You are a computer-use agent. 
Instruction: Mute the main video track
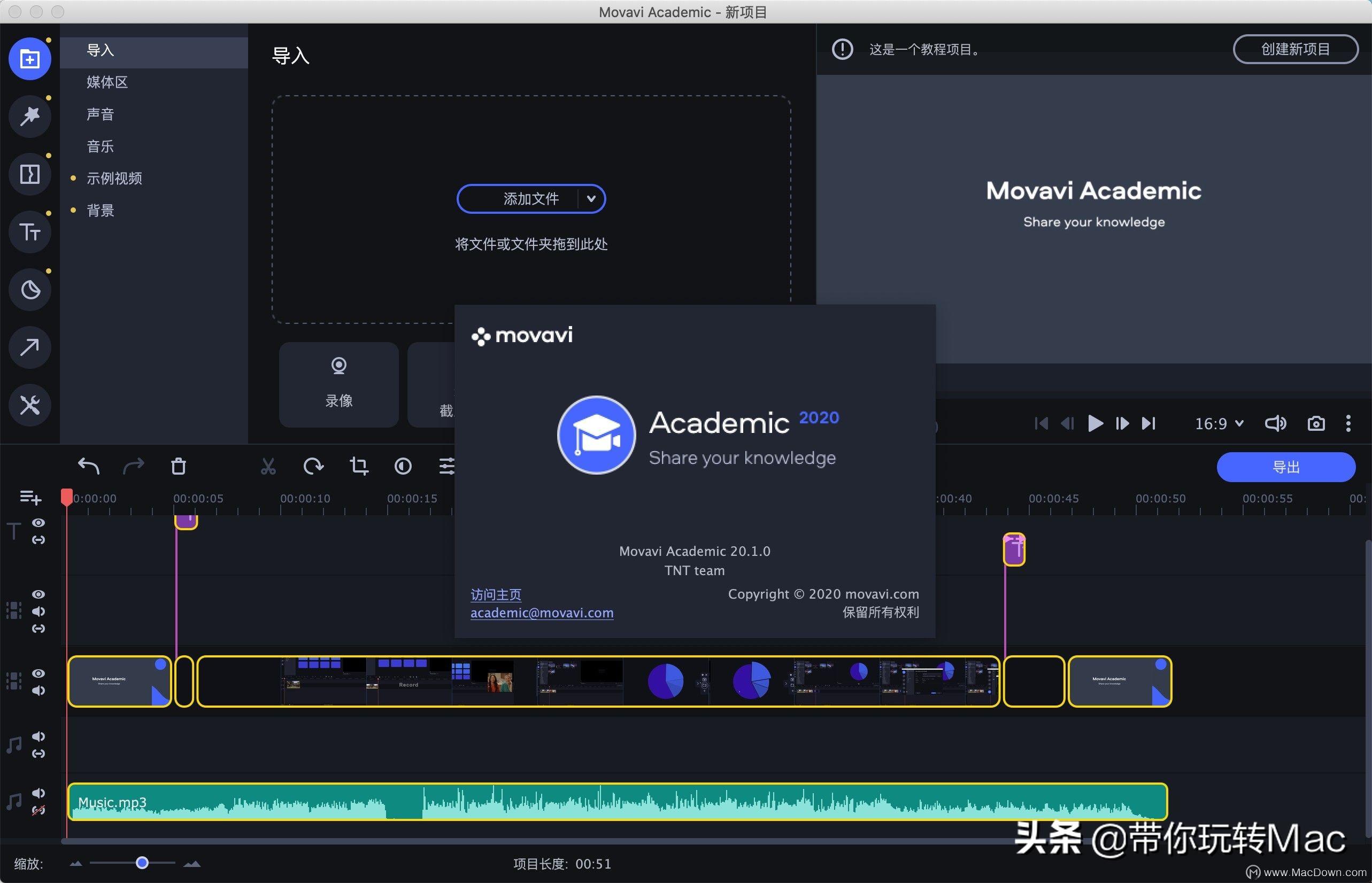(38, 691)
